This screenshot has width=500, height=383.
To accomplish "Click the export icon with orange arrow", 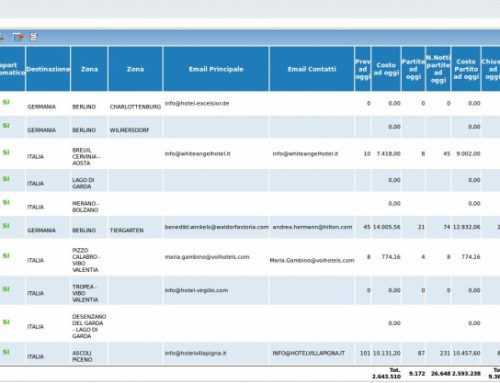I will click(18, 37).
